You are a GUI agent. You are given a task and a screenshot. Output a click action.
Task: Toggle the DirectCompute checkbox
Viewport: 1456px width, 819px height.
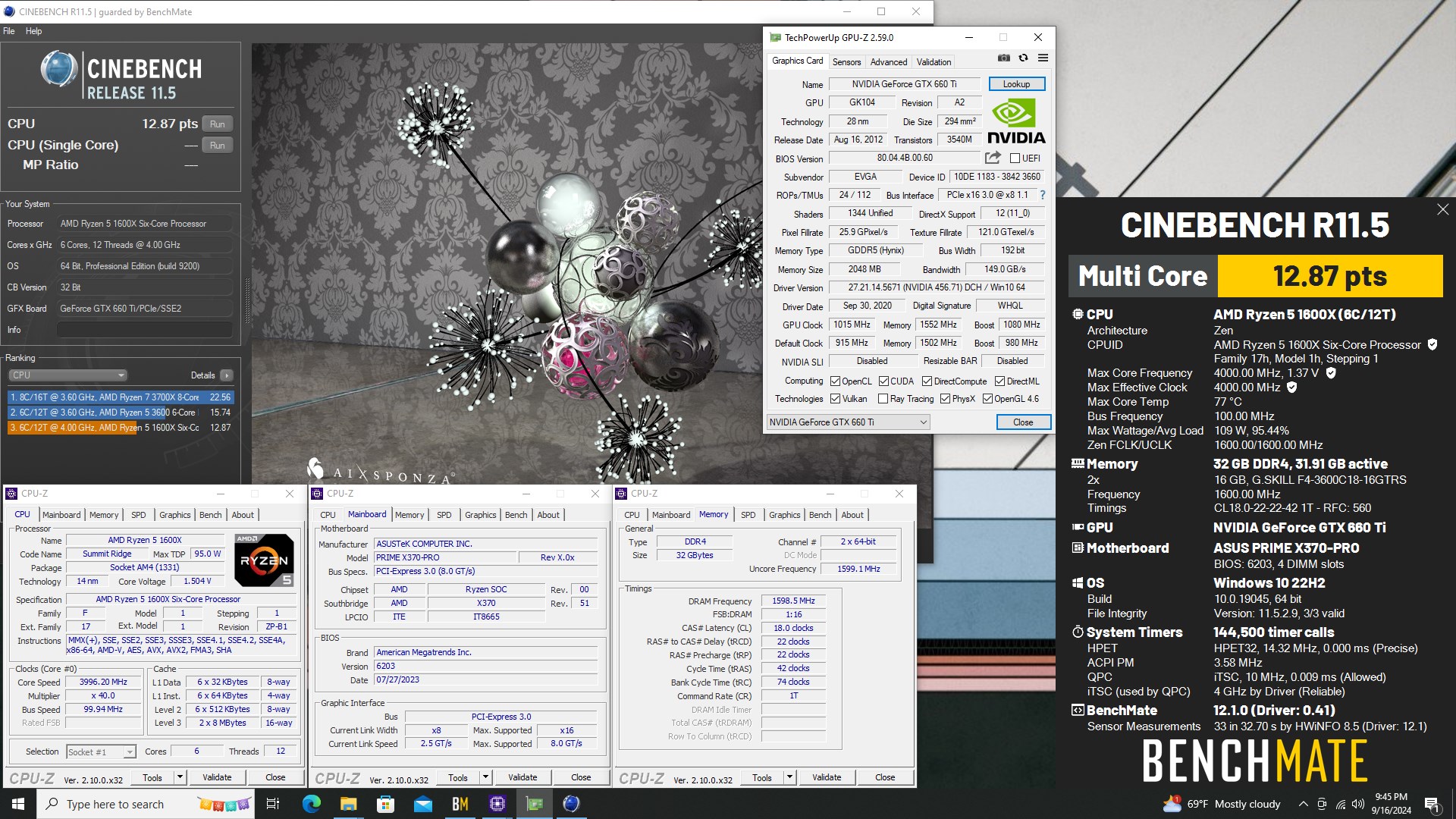coord(927,381)
